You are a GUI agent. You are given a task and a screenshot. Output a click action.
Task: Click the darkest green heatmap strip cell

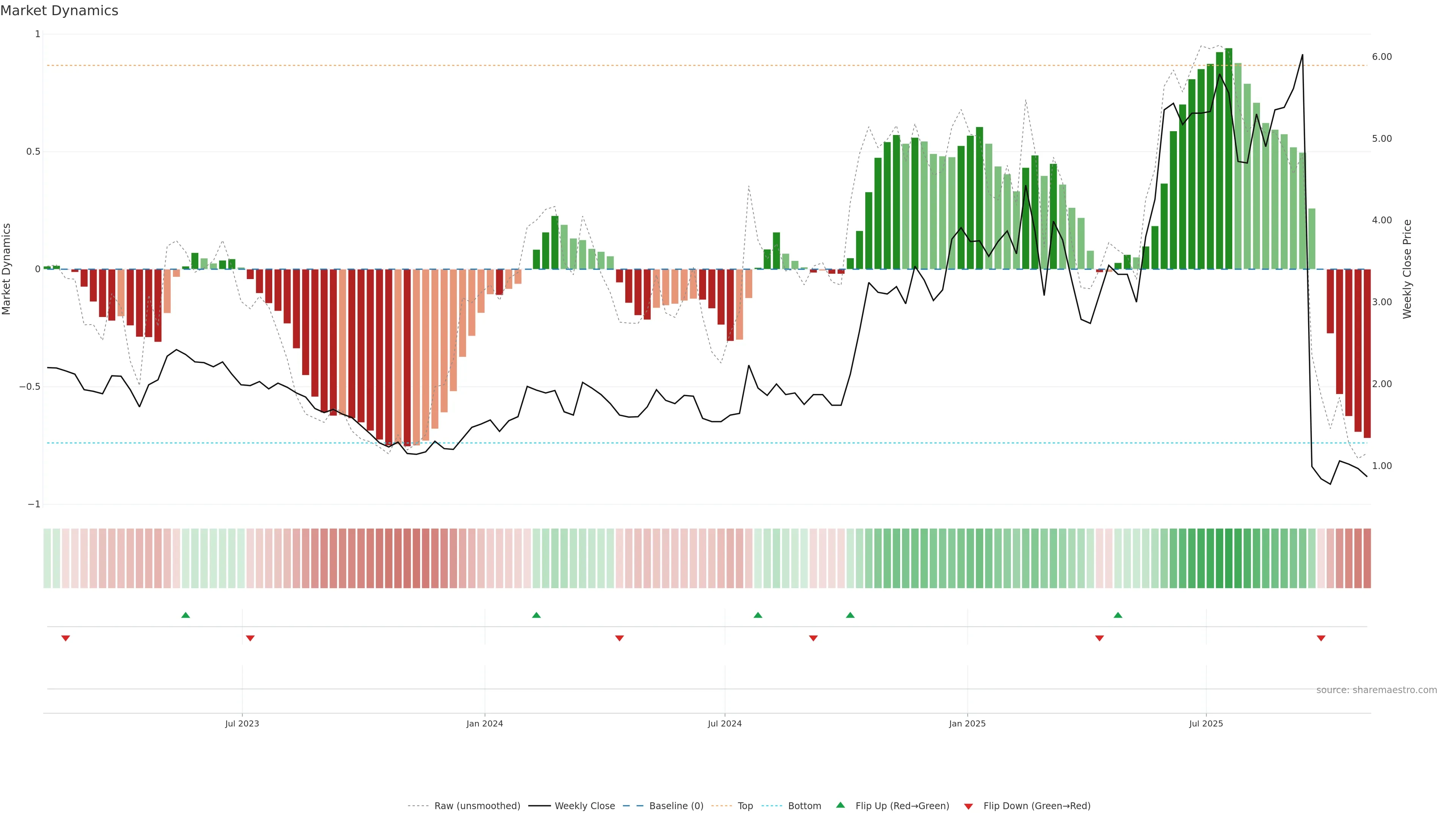click(x=1229, y=559)
